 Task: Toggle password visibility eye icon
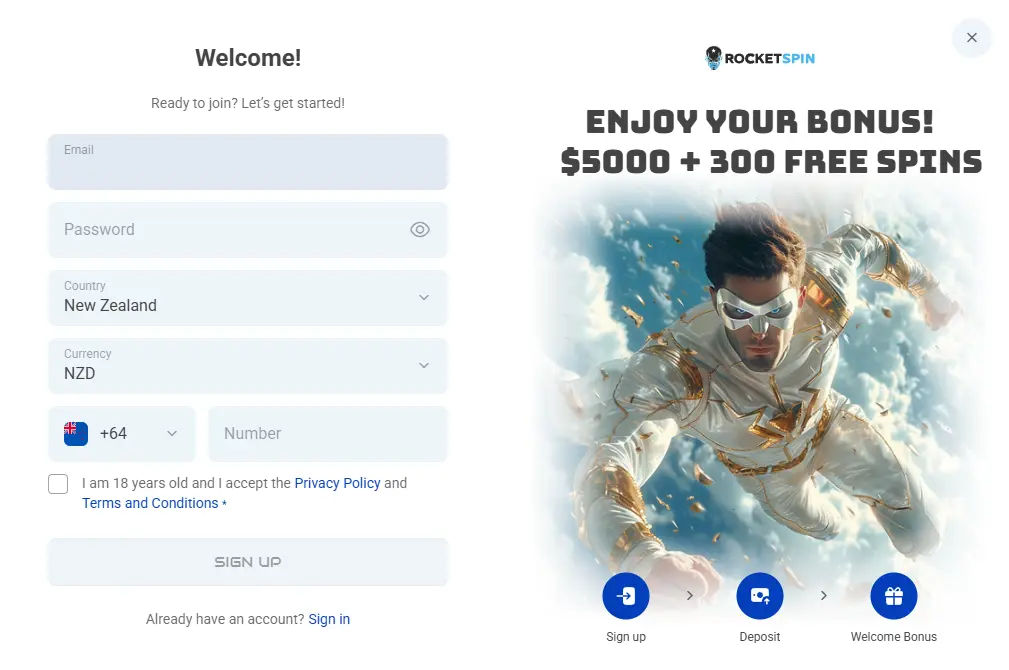(420, 230)
